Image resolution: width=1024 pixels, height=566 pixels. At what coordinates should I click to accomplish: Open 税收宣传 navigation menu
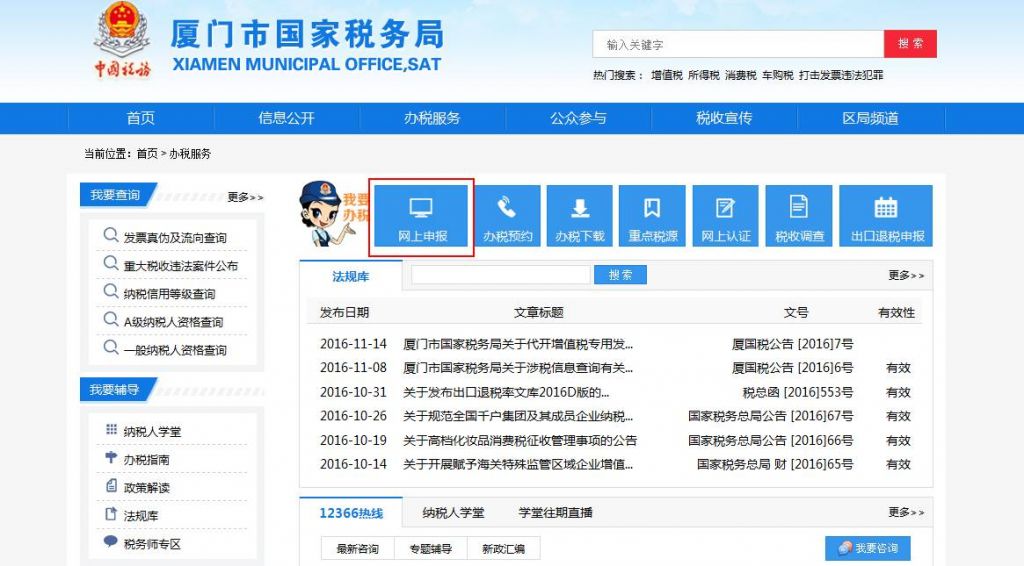click(x=724, y=118)
